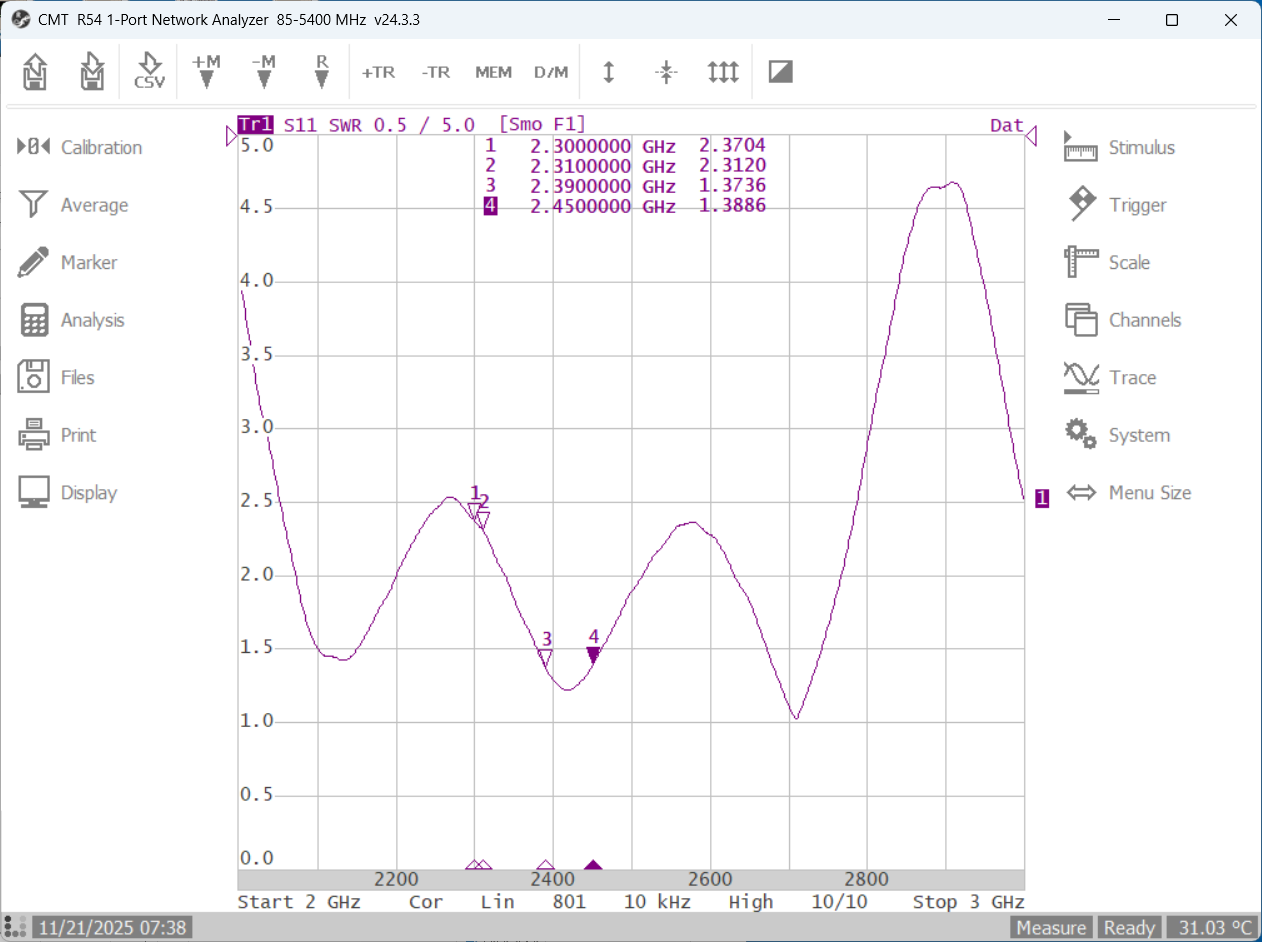Click marker 3 row at 2.3900000 GHz
This screenshot has height=942, width=1262.
point(625,186)
